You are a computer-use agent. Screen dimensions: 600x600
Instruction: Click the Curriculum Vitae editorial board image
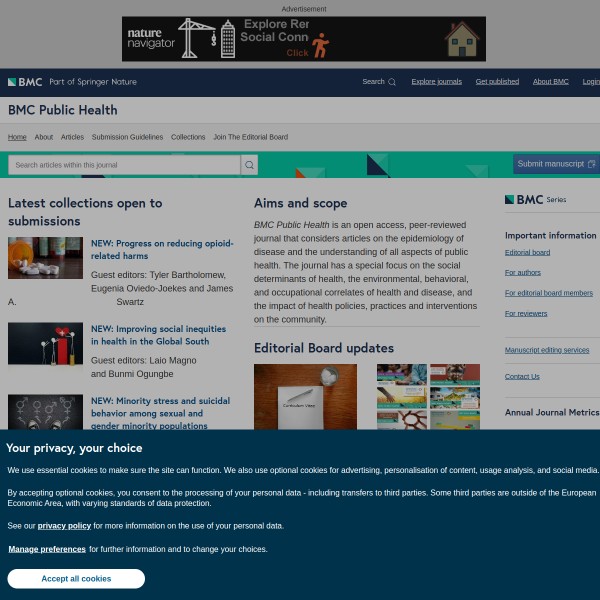pyautogui.click(x=305, y=397)
